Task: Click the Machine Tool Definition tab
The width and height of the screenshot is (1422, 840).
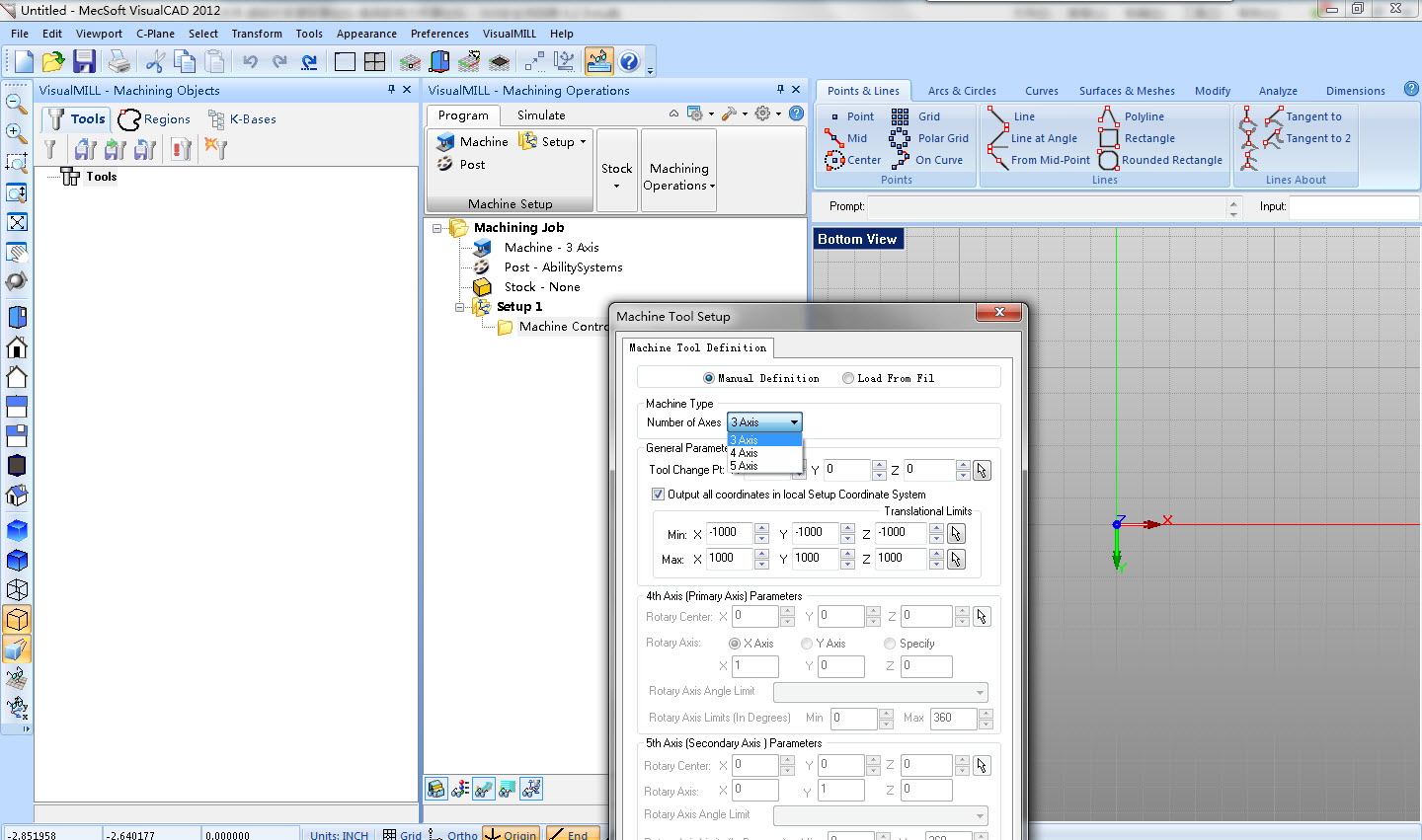Action: [697, 347]
